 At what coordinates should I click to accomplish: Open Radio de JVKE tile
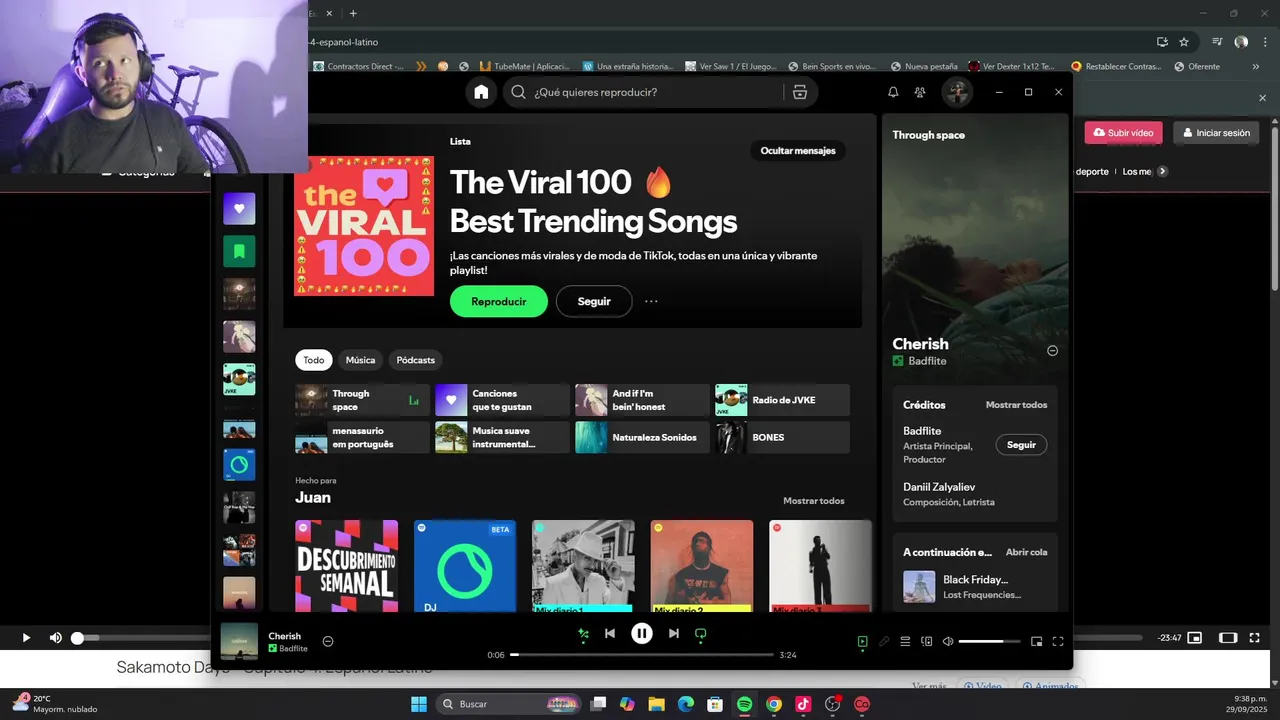pos(782,400)
